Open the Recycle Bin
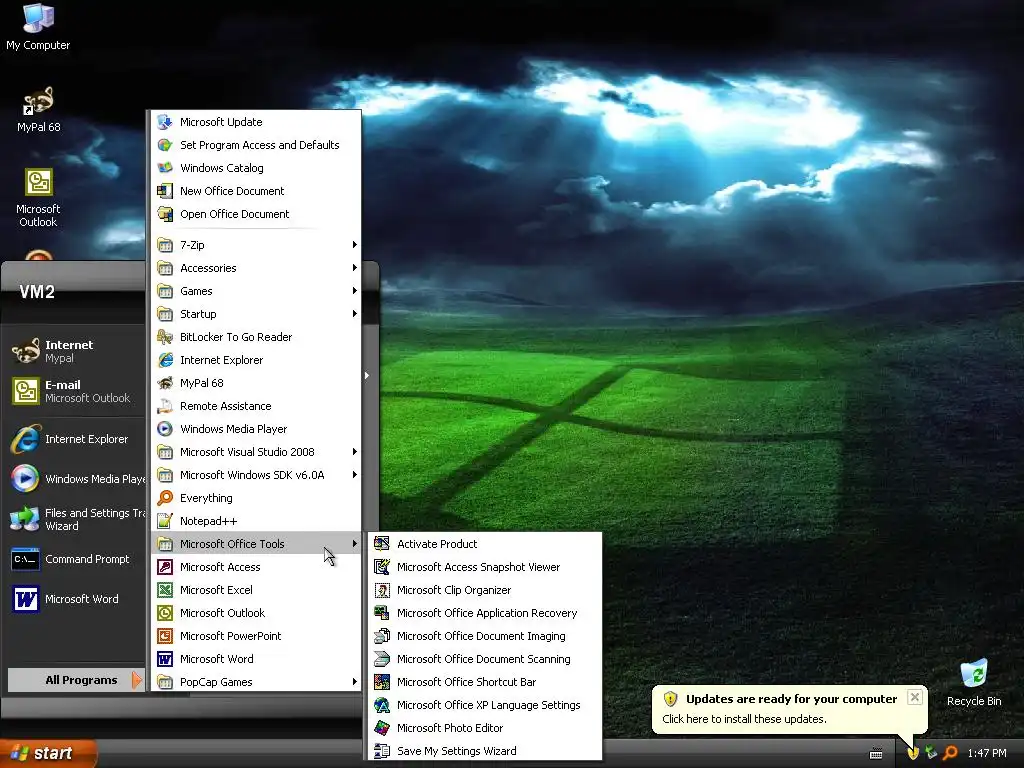Image resolution: width=1024 pixels, height=768 pixels. tap(974, 684)
